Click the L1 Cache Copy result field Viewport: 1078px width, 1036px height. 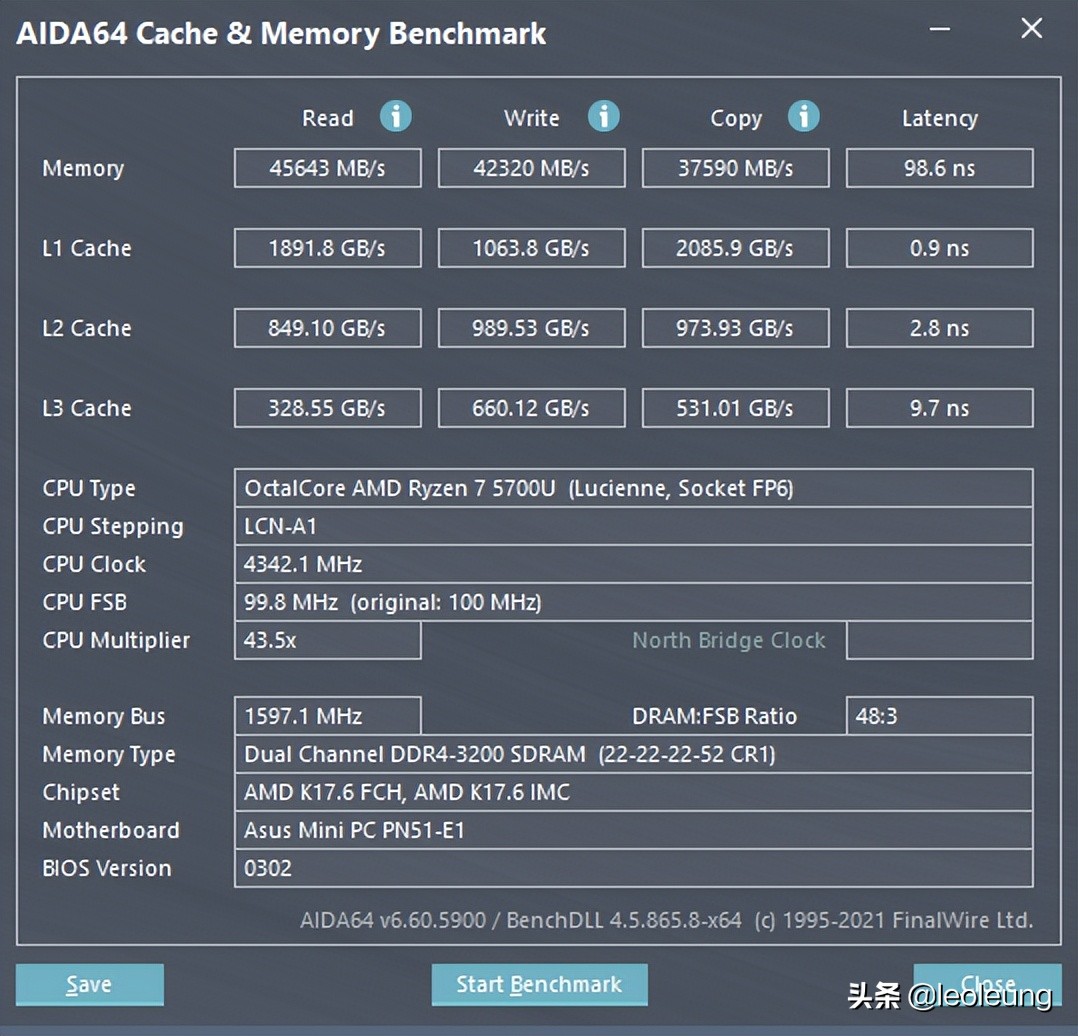click(x=735, y=248)
